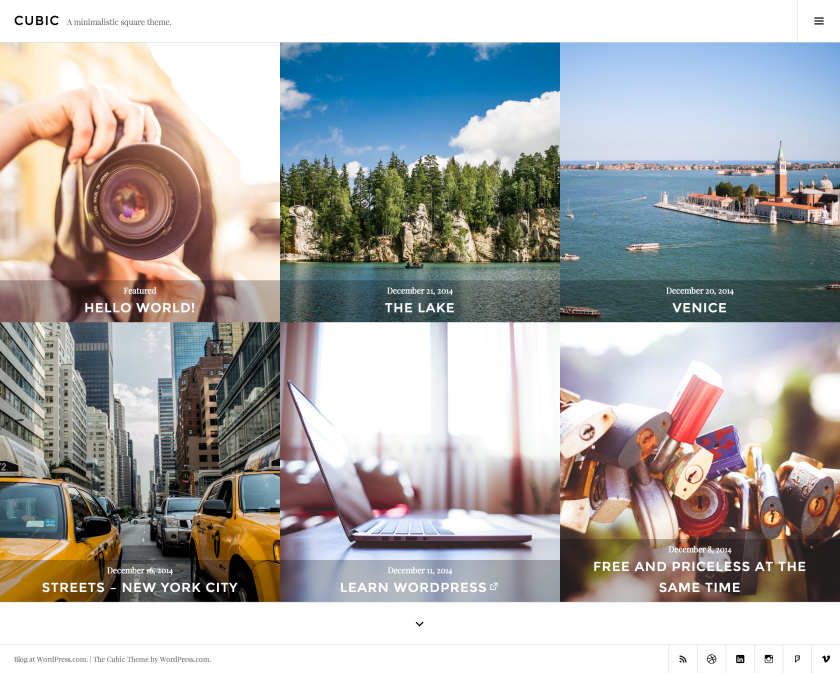Open the featured Hello World! post
Image resolution: width=840 pixels, height=673 pixels.
(140, 307)
